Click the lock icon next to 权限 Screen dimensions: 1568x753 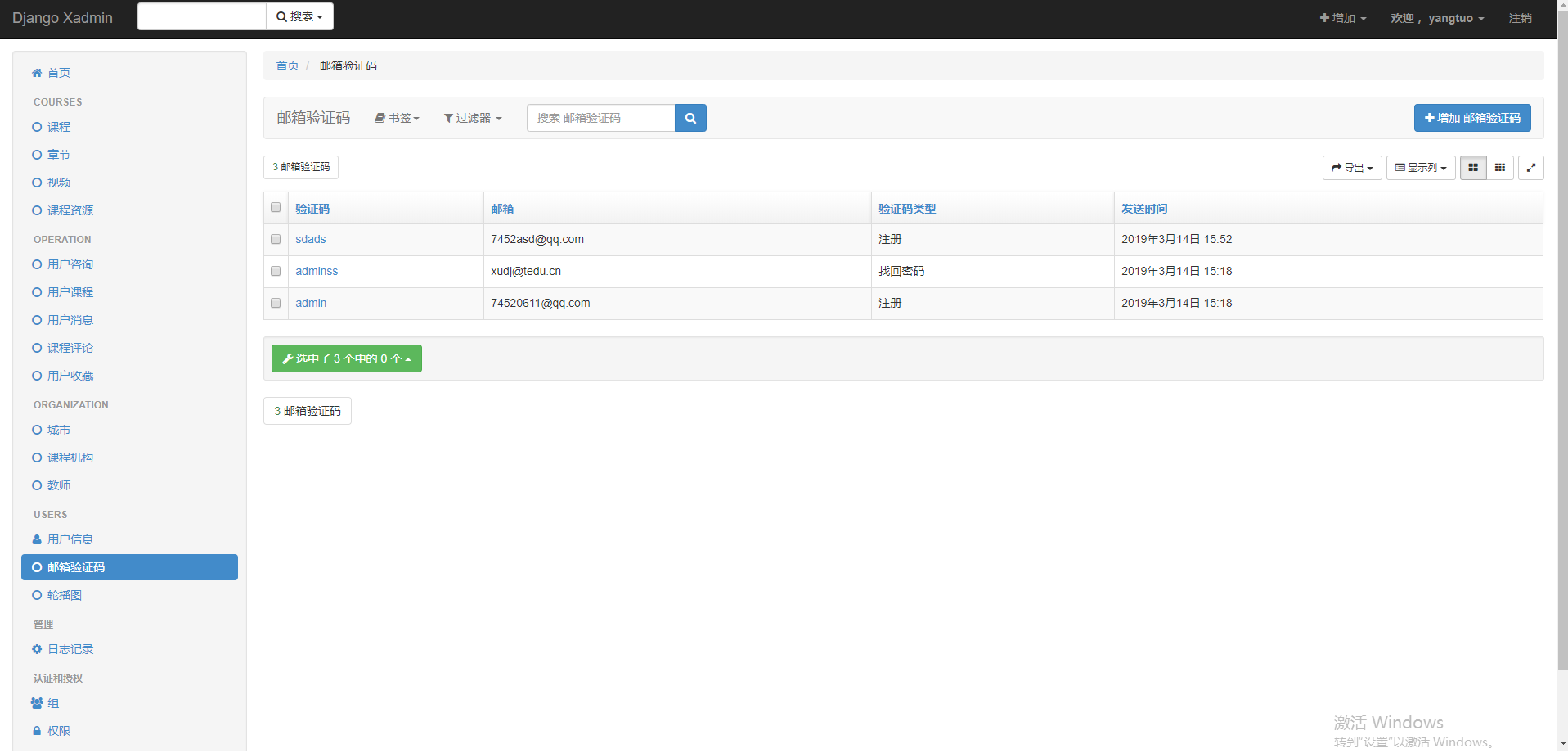[x=37, y=731]
